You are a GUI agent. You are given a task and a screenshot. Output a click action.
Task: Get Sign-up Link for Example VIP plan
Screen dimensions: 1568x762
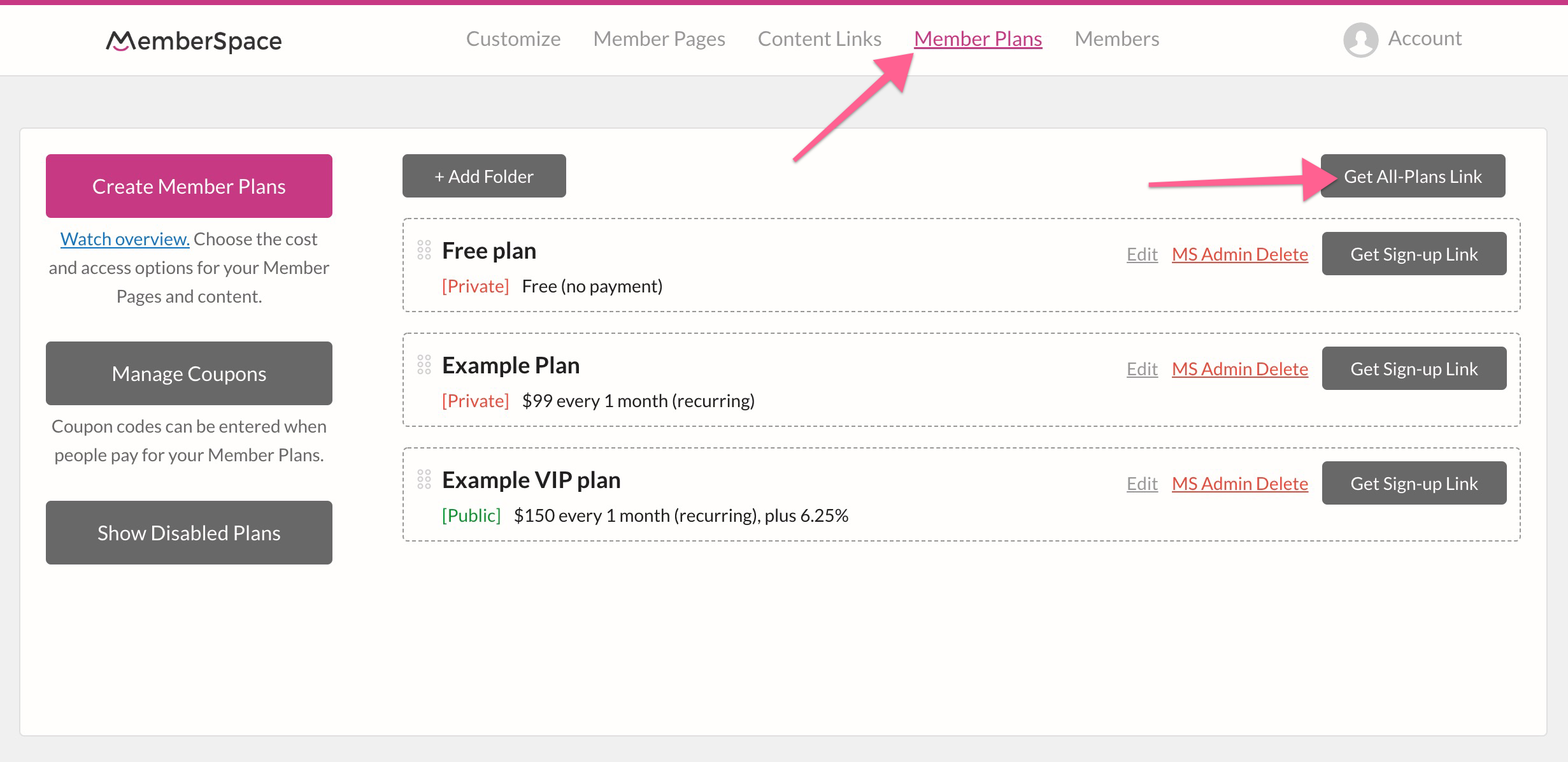(1414, 483)
